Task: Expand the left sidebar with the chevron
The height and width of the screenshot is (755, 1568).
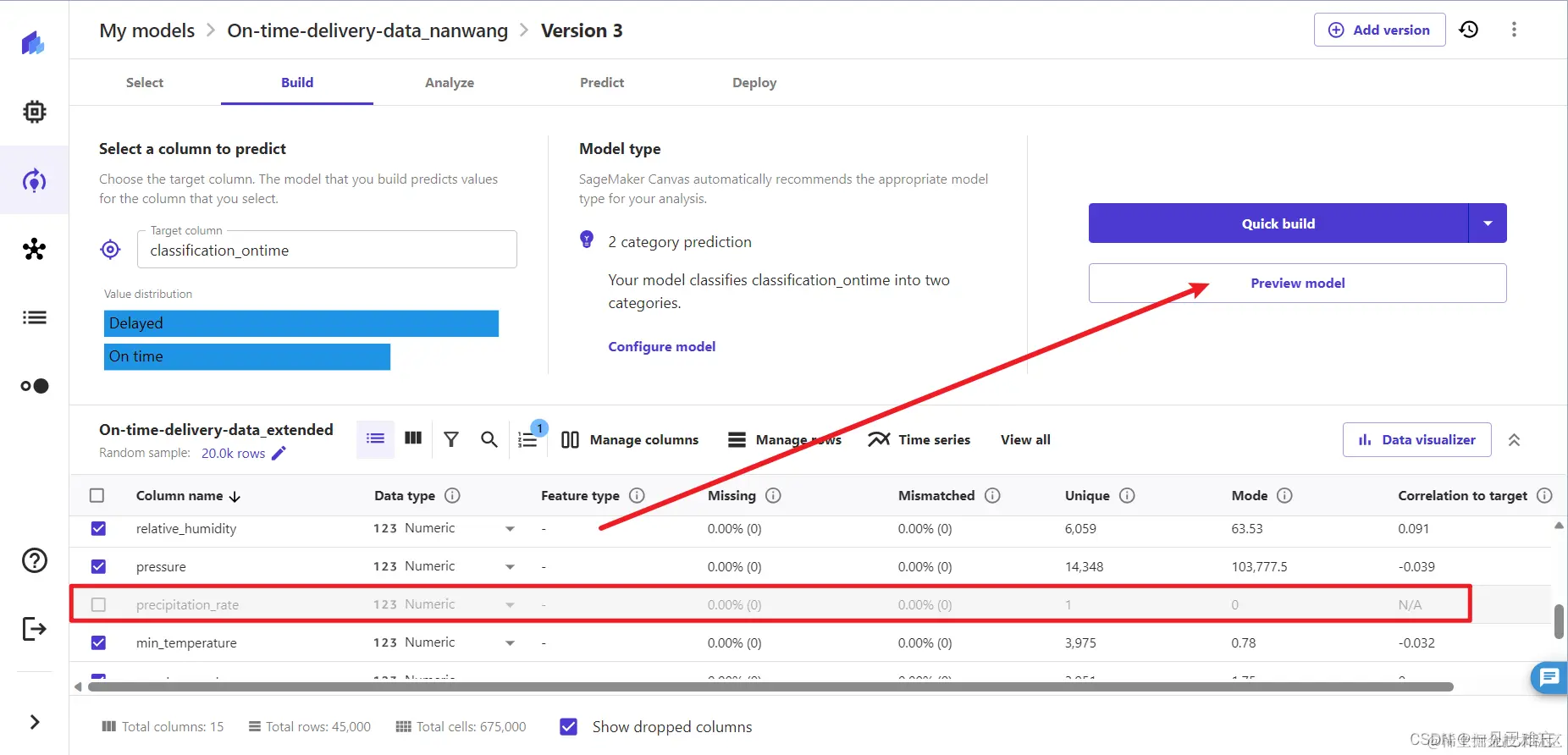Action: point(34,722)
